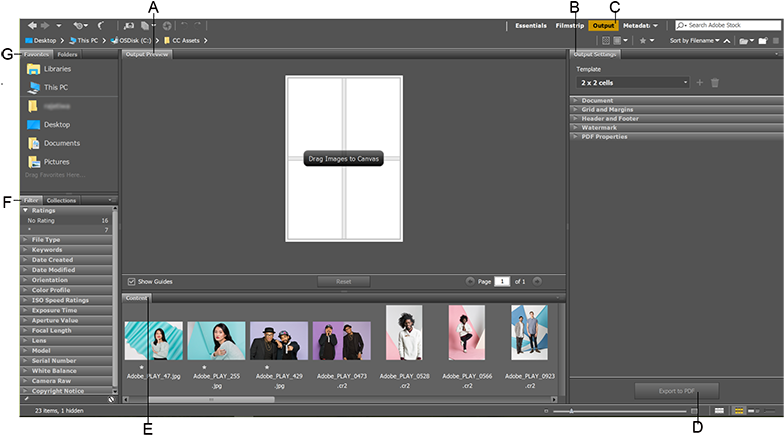Click the Reset button under preview
Screen dimensions: 784x435
(x=343, y=282)
